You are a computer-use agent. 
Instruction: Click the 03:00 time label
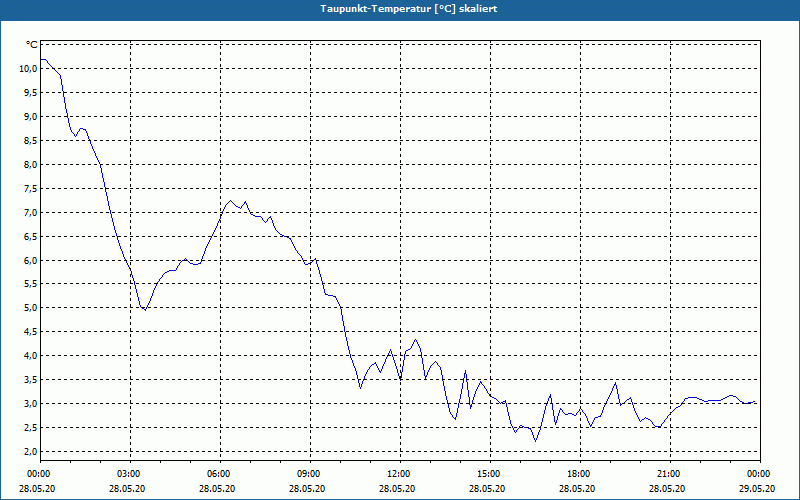coord(130,474)
